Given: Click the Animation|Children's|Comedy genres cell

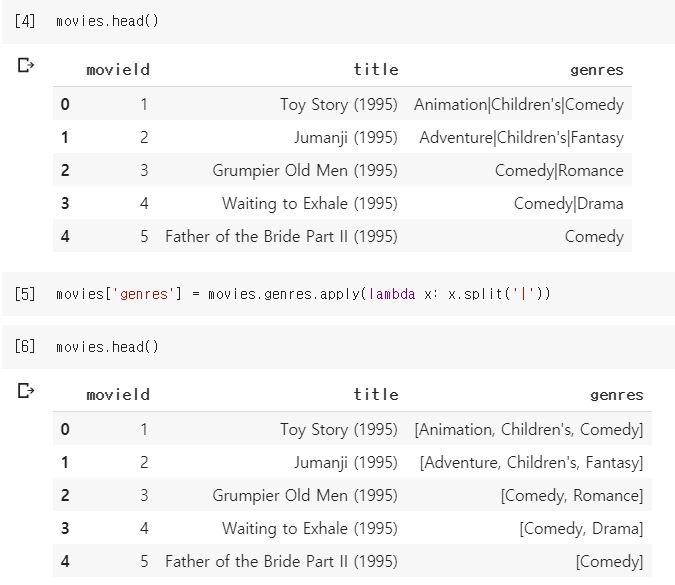Looking at the screenshot, I should click(x=518, y=104).
